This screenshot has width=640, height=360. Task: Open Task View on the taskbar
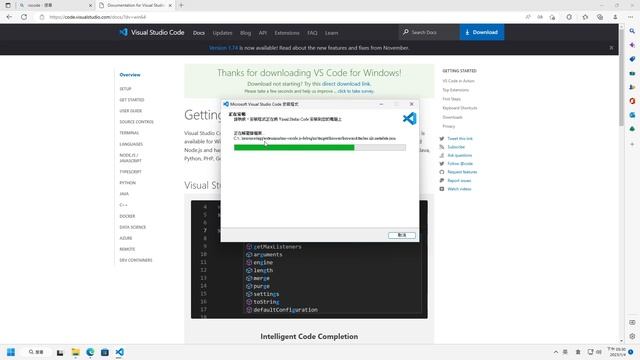[60, 352]
